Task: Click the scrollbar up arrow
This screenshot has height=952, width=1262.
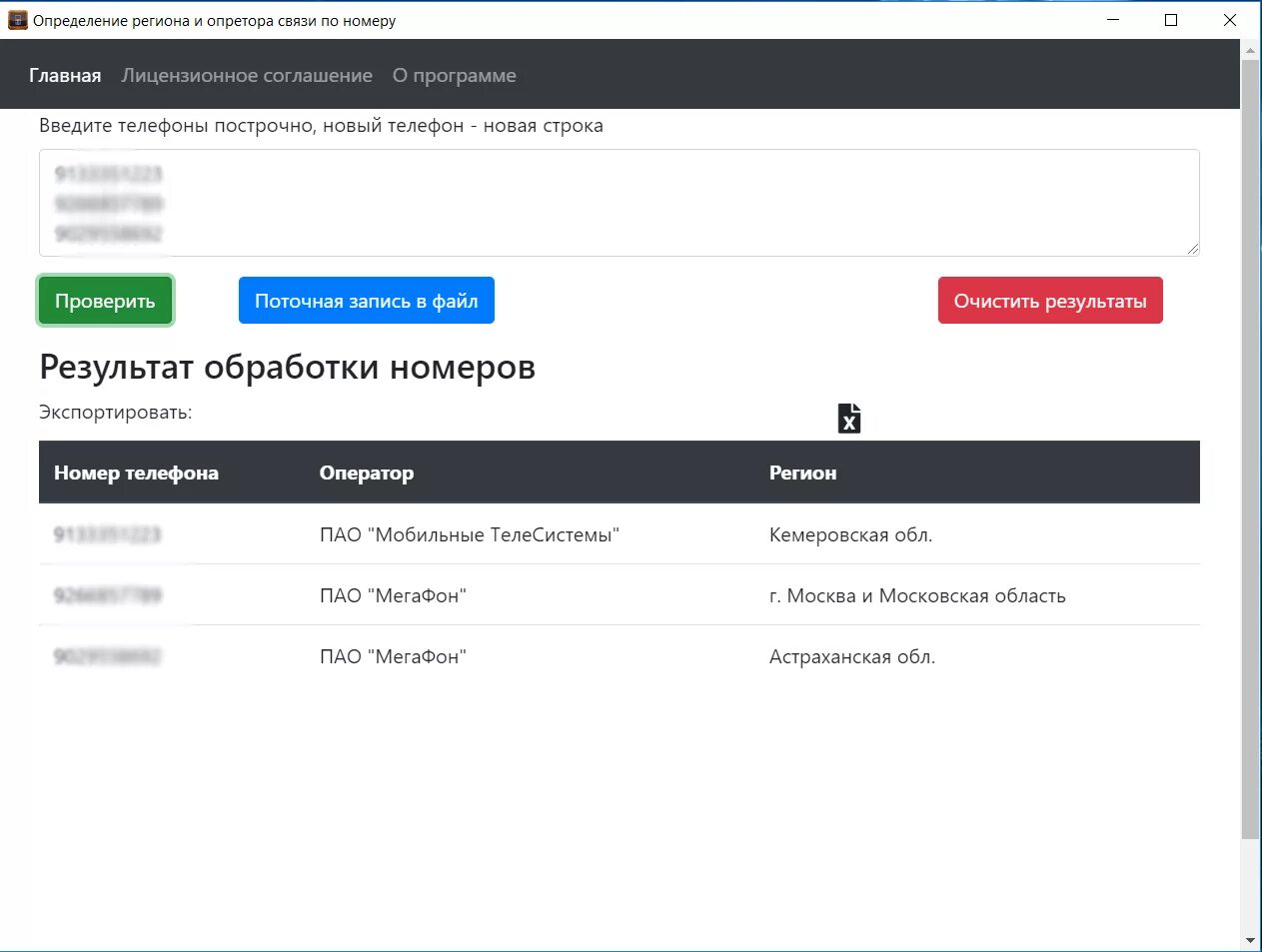Action: [1250, 49]
